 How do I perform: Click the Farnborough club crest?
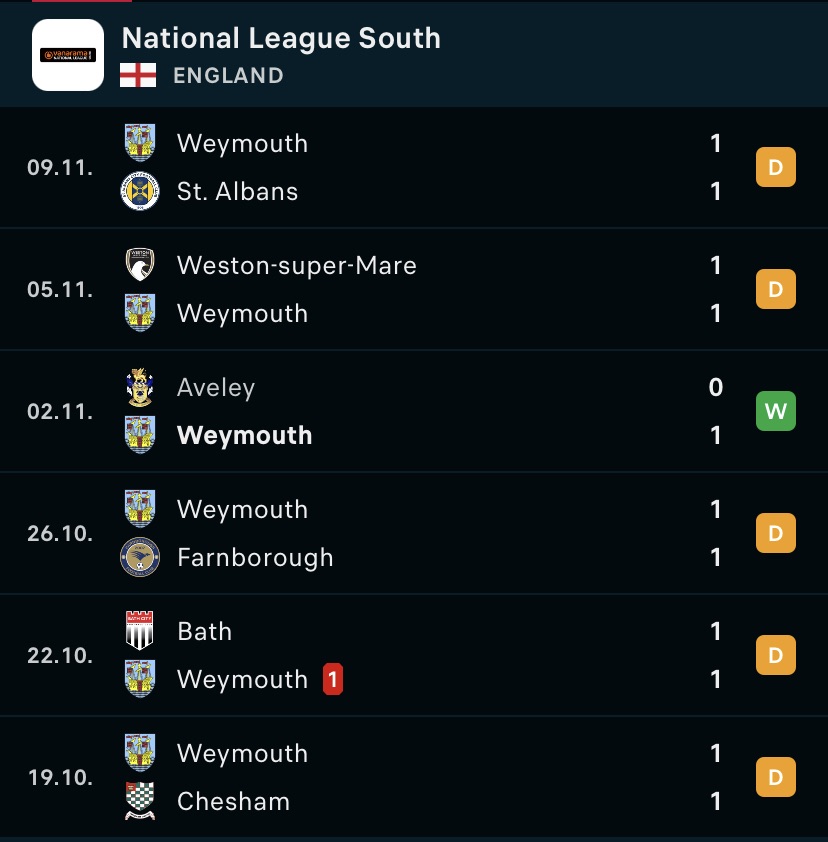click(139, 557)
